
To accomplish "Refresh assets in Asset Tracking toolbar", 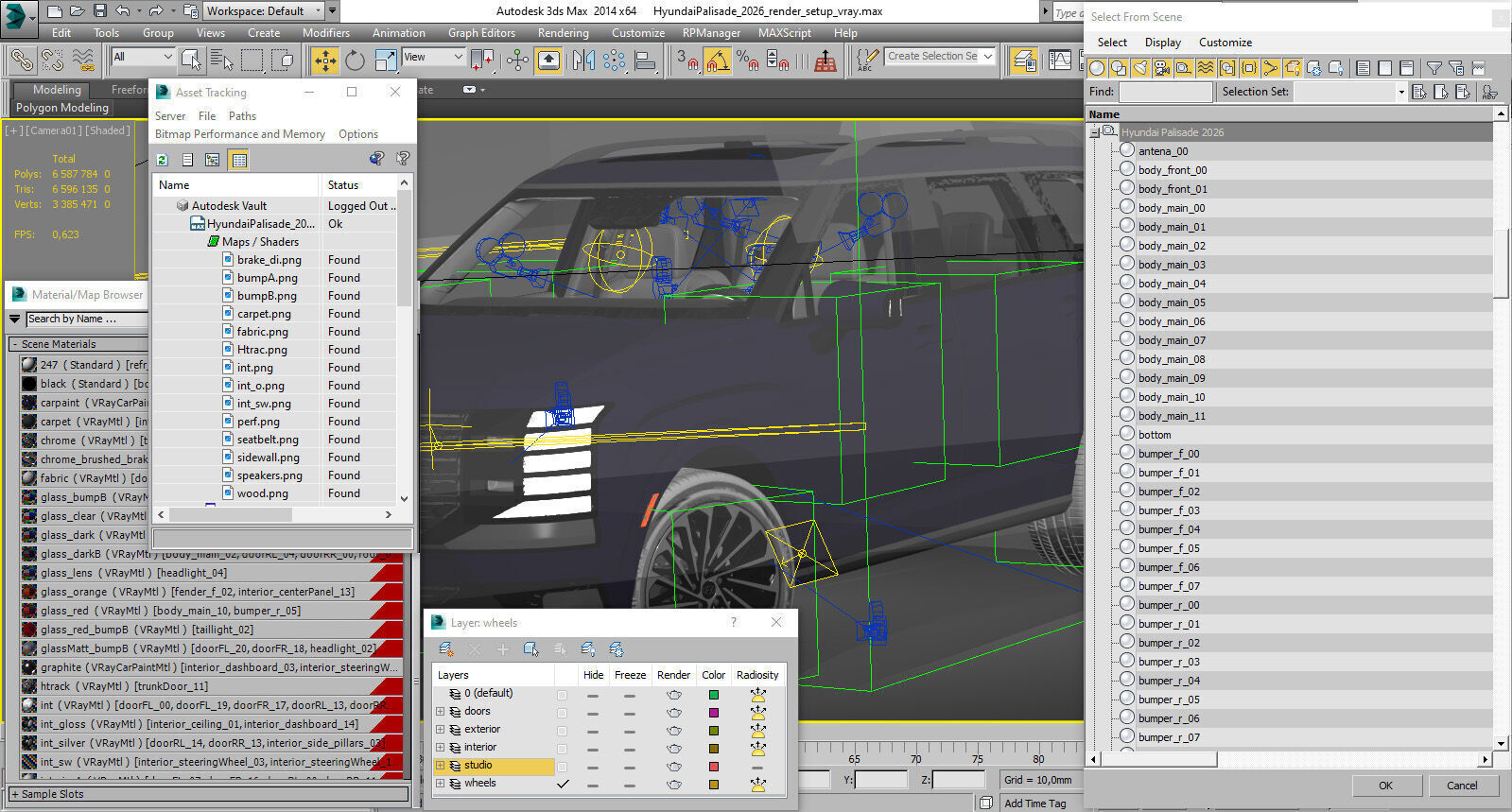I will pyautogui.click(x=162, y=160).
